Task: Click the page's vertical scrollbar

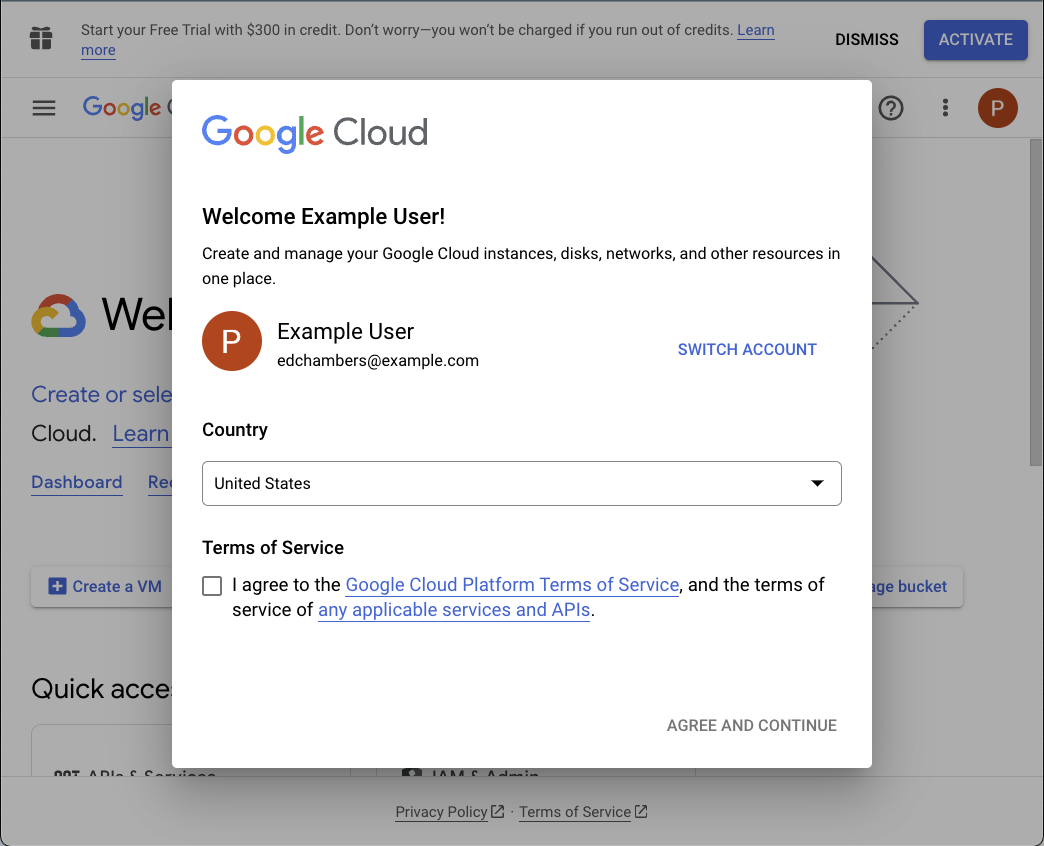Action: [1037, 303]
